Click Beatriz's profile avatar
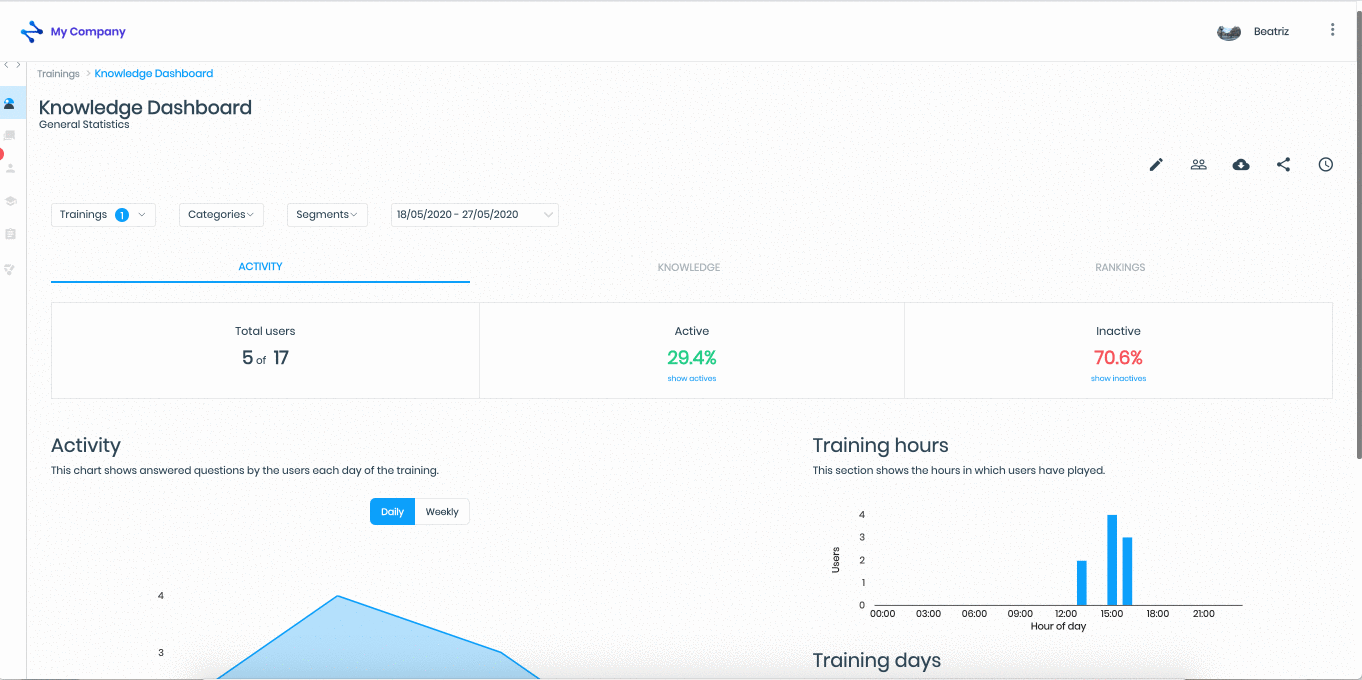The width and height of the screenshot is (1362, 680). (x=1229, y=32)
